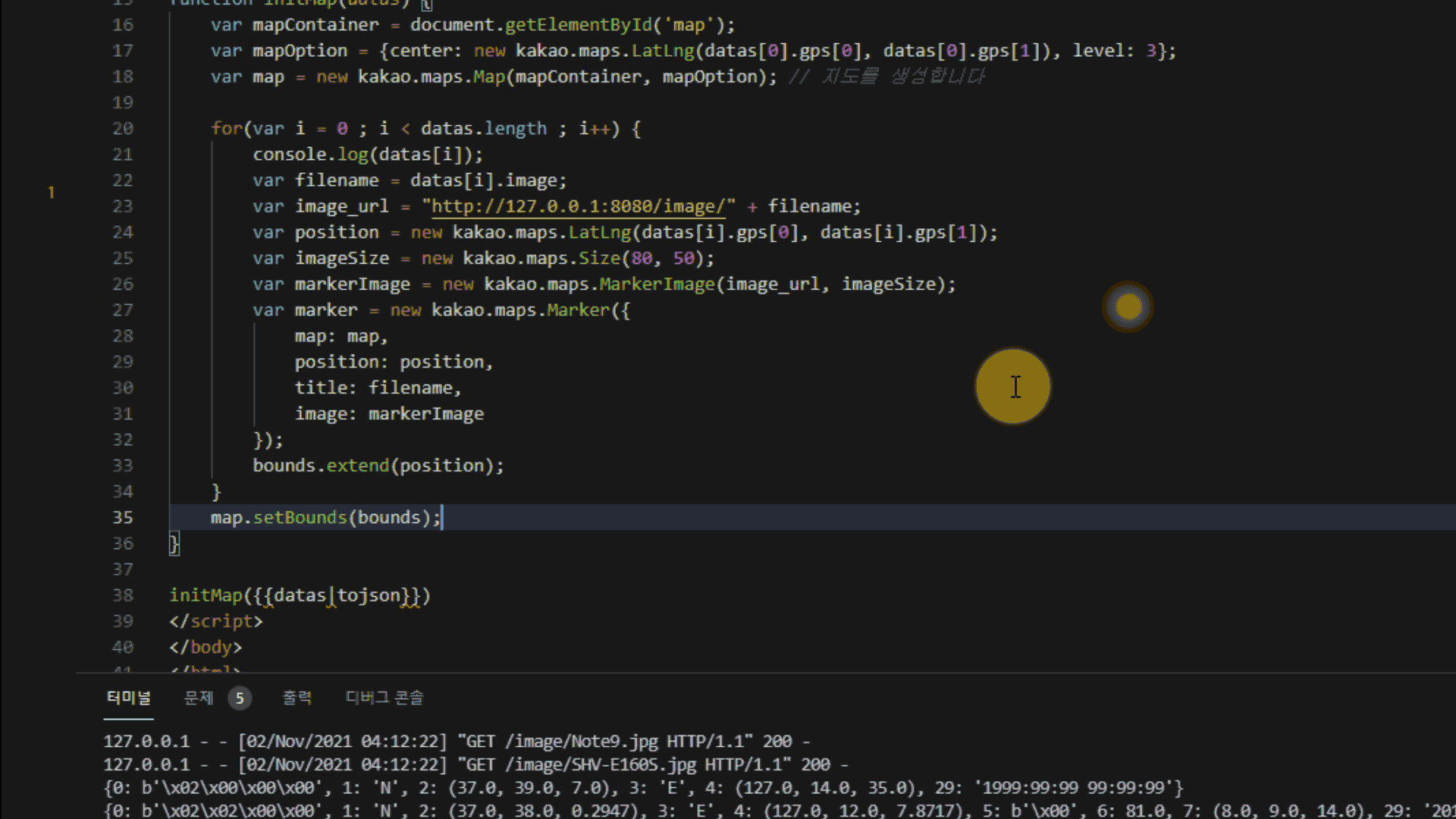Click line number 27 beside the marker declaration

point(123,310)
